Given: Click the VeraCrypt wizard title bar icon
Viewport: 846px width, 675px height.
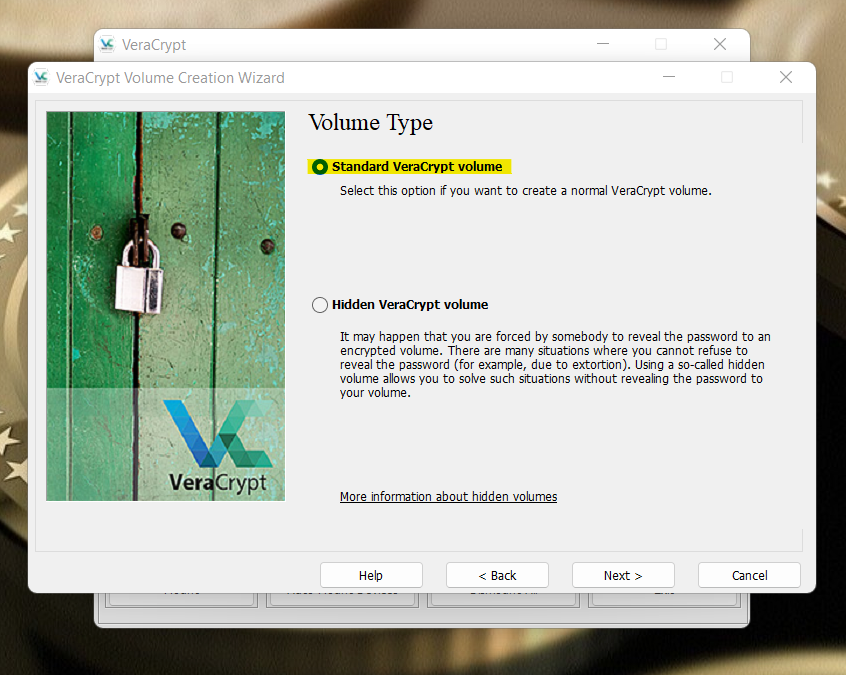Looking at the screenshot, I should [42, 78].
